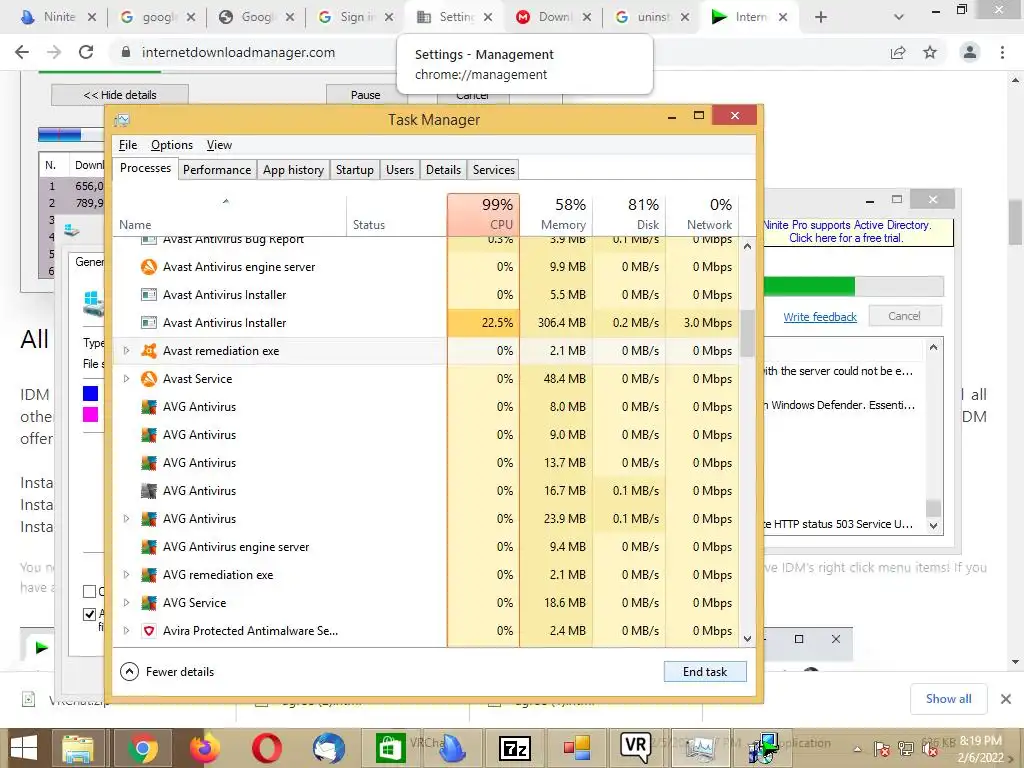Open the Windows Start button
The width and height of the screenshot is (1024, 768).
[x=24, y=748]
